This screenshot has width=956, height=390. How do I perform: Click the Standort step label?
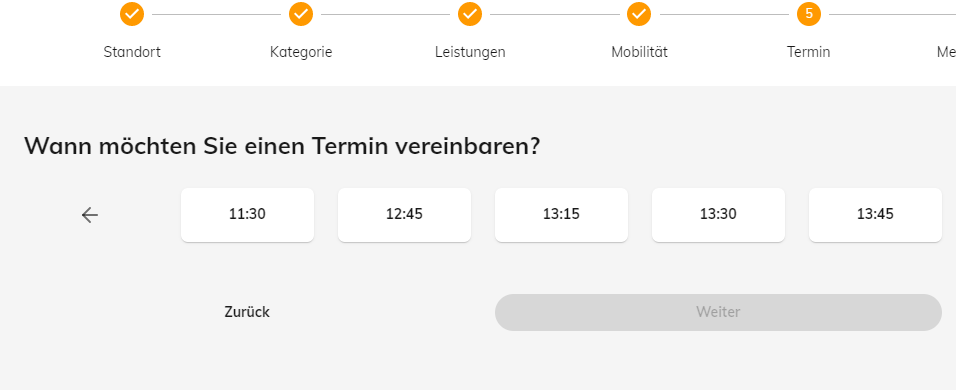132,52
